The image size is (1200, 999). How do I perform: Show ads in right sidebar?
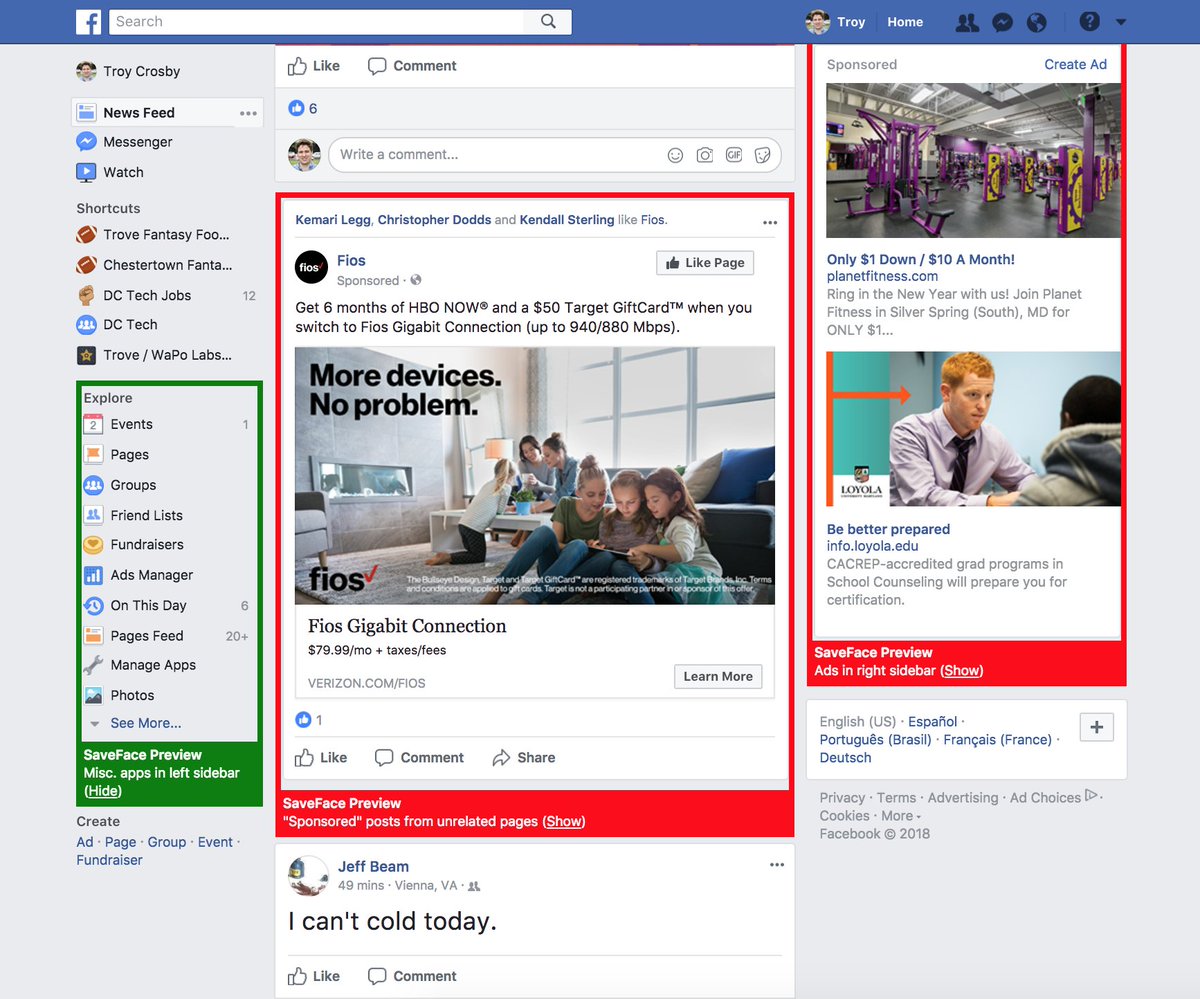tap(962, 670)
